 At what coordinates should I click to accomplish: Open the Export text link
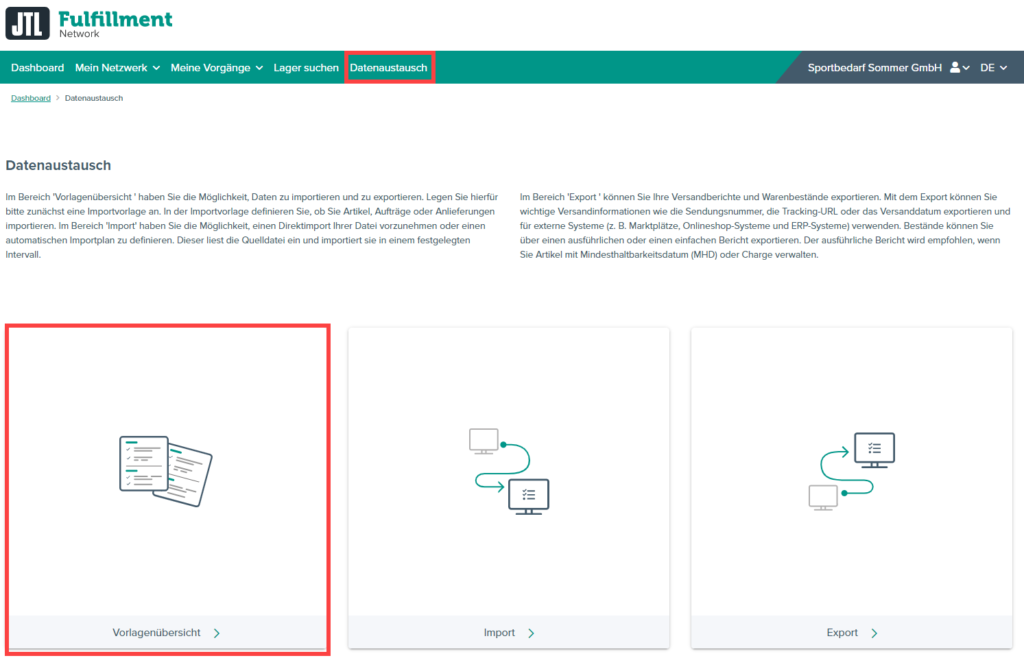point(842,633)
